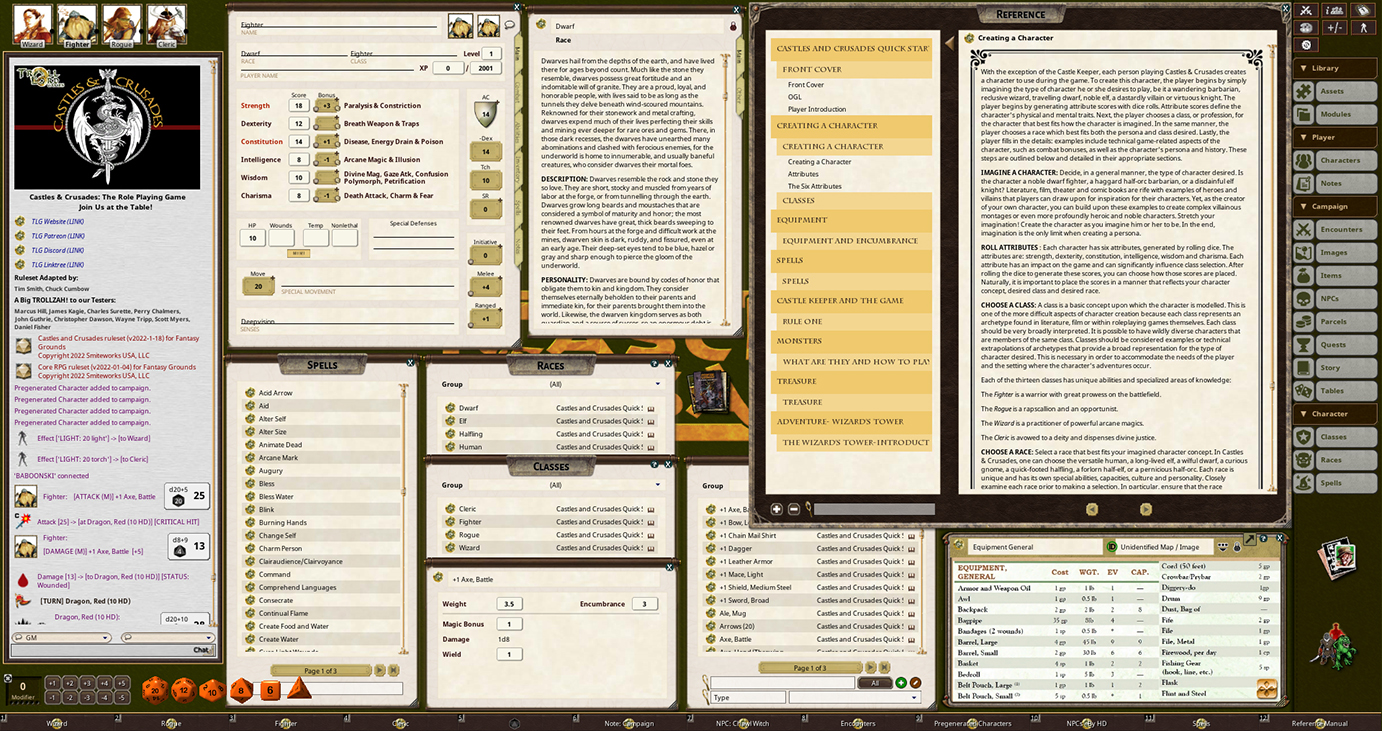This screenshot has width=1382, height=731.
Task: Open the chat mood dropdown beside GM
Action: click(166, 637)
